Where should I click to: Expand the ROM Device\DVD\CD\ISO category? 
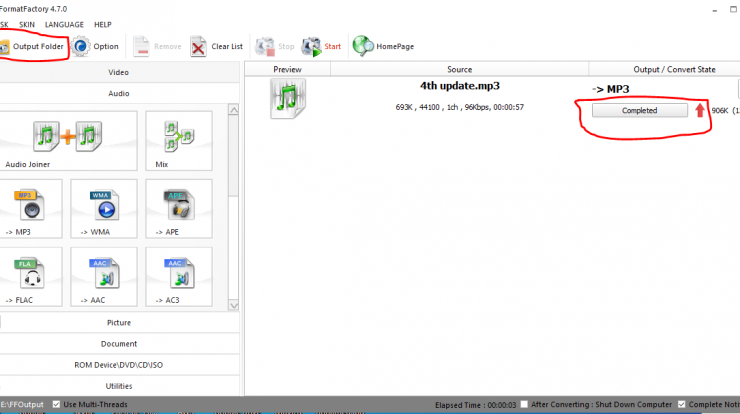[x=118, y=365]
